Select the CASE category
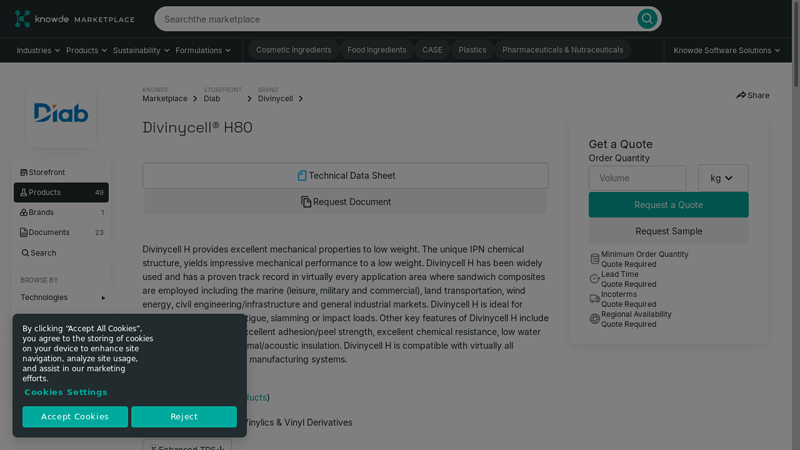Viewport: 800px width, 450px height. pyautogui.click(x=432, y=49)
